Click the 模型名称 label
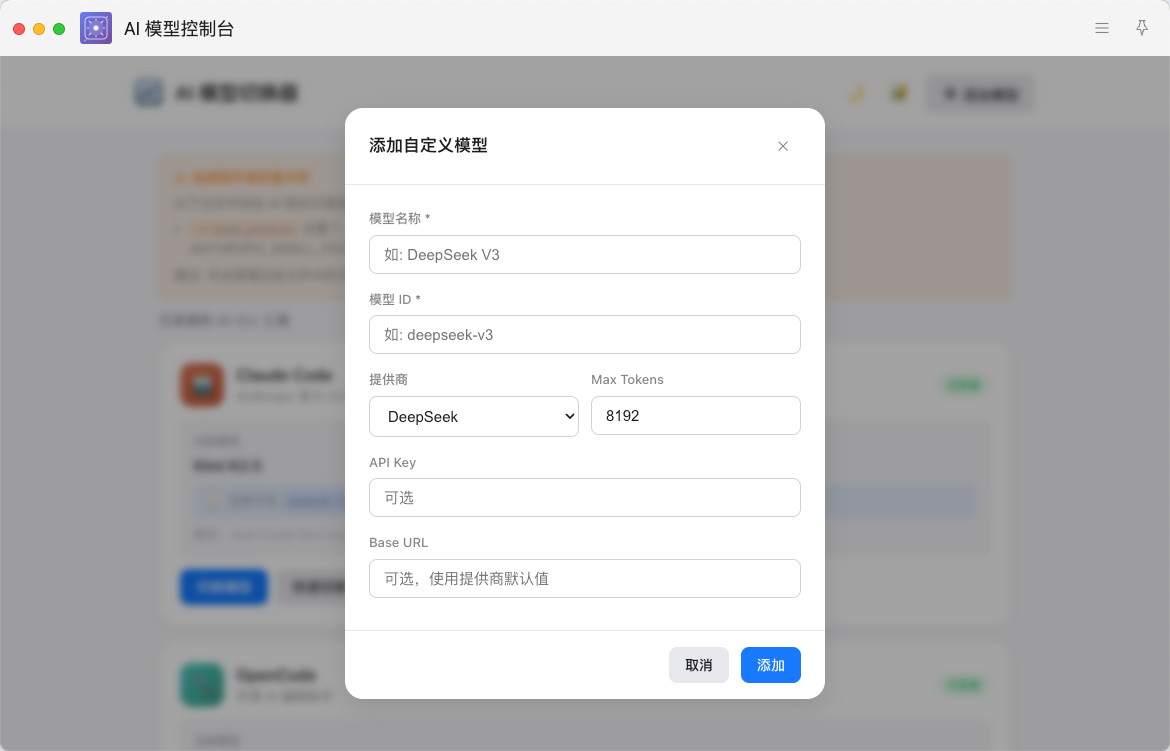This screenshot has height=751, width=1170. pyautogui.click(x=399, y=219)
